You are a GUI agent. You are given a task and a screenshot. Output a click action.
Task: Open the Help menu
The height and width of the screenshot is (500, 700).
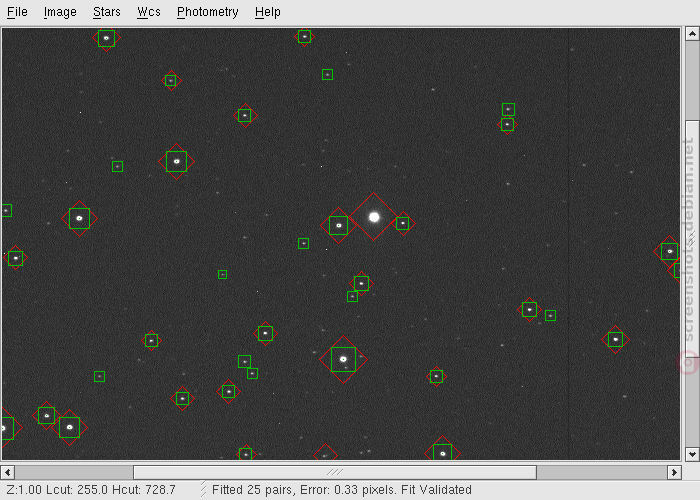pyautogui.click(x=268, y=12)
